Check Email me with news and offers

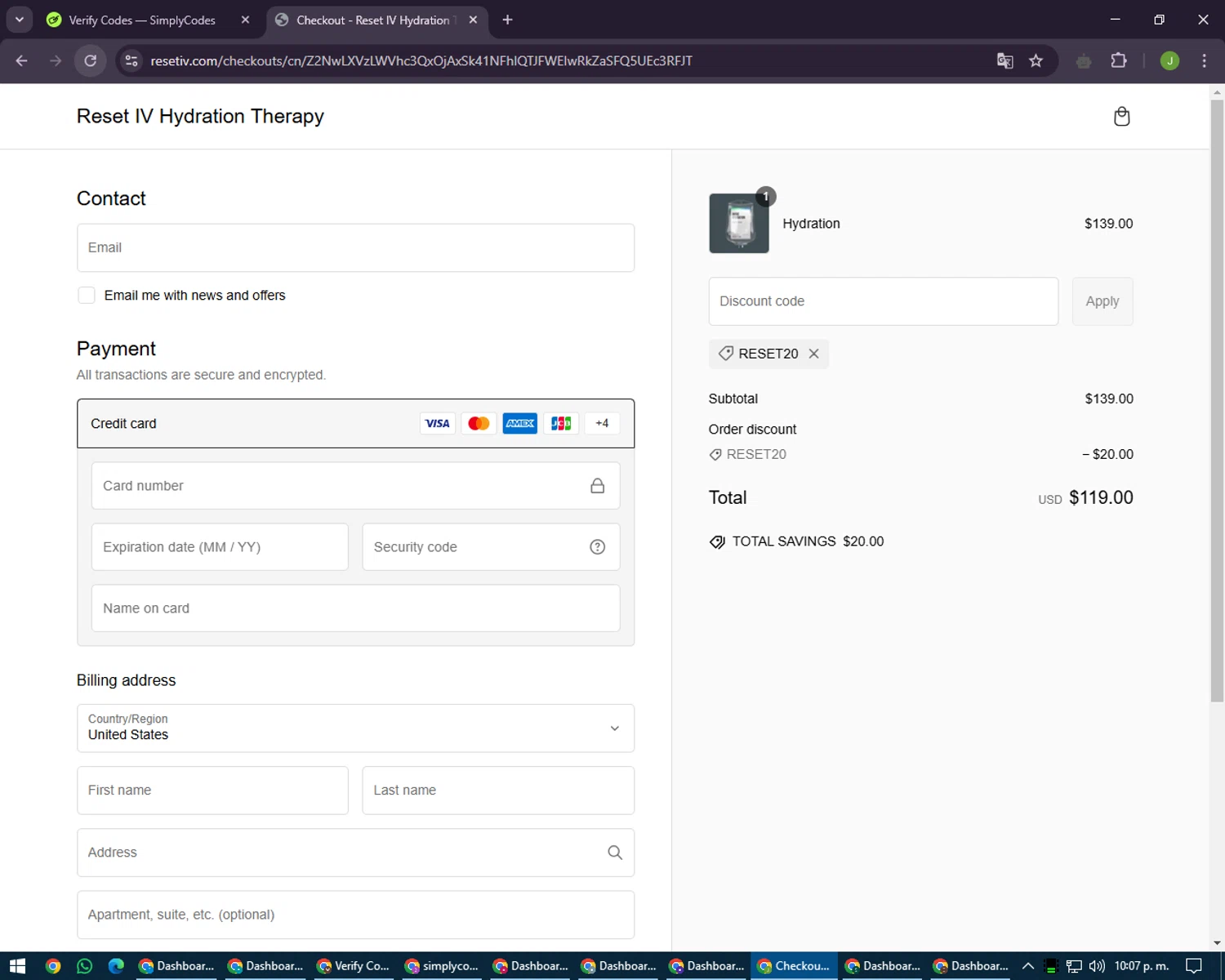(x=87, y=296)
